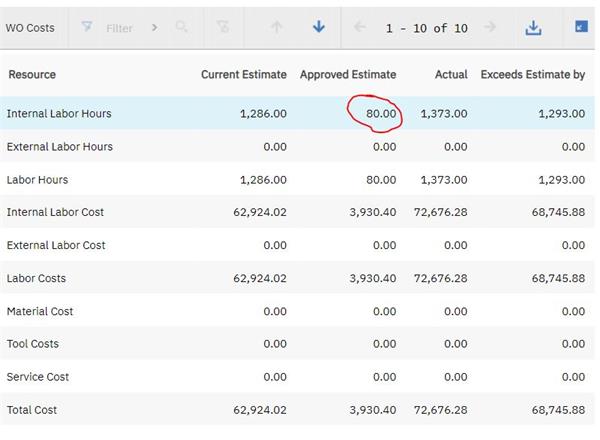Go to previous page arrow
Viewport: 600px width, 440px height.
click(x=360, y=27)
